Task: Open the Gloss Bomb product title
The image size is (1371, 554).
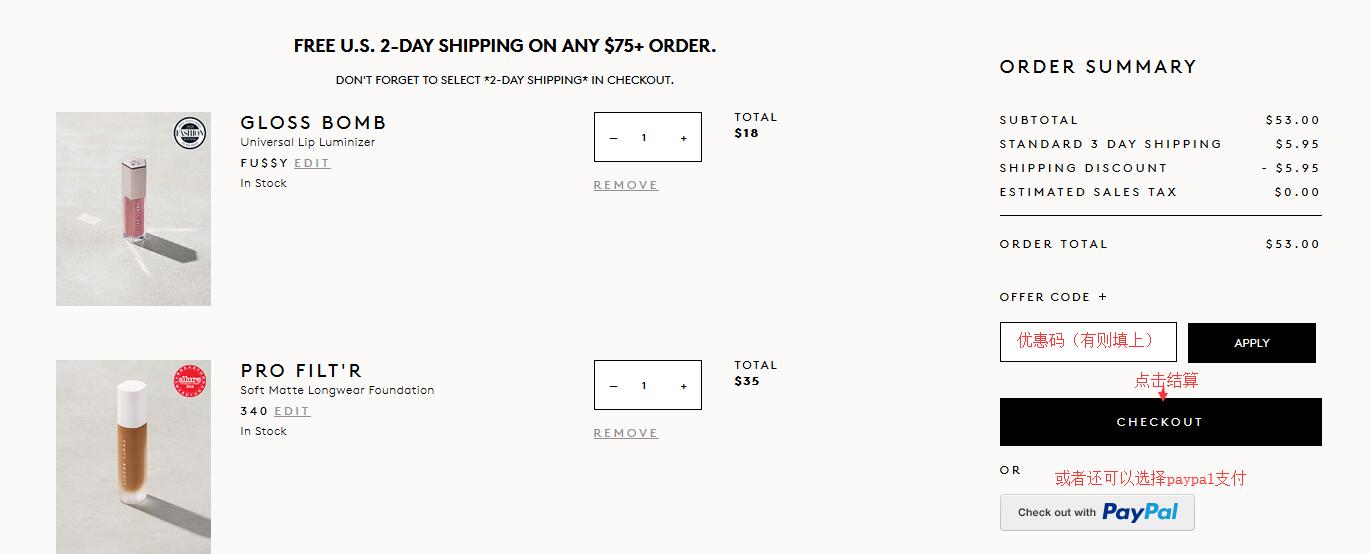Action: click(313, 123)
